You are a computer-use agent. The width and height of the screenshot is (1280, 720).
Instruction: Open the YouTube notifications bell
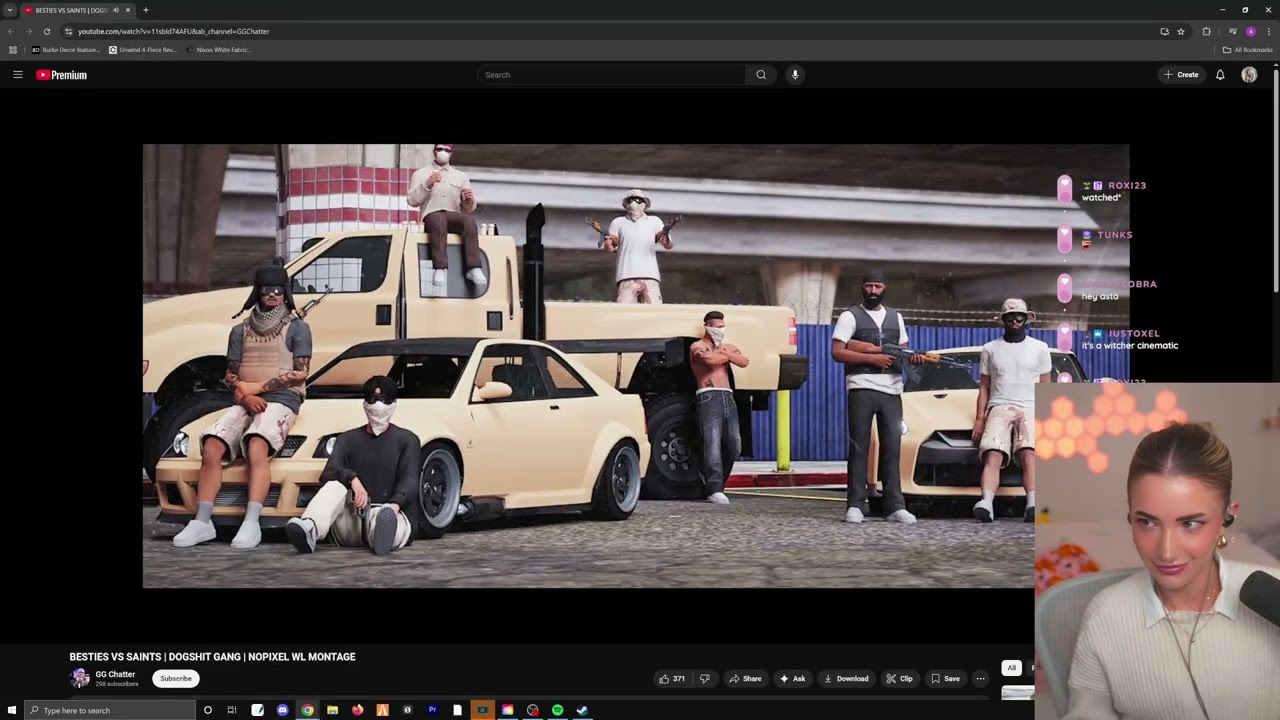tap(1220, 75)
